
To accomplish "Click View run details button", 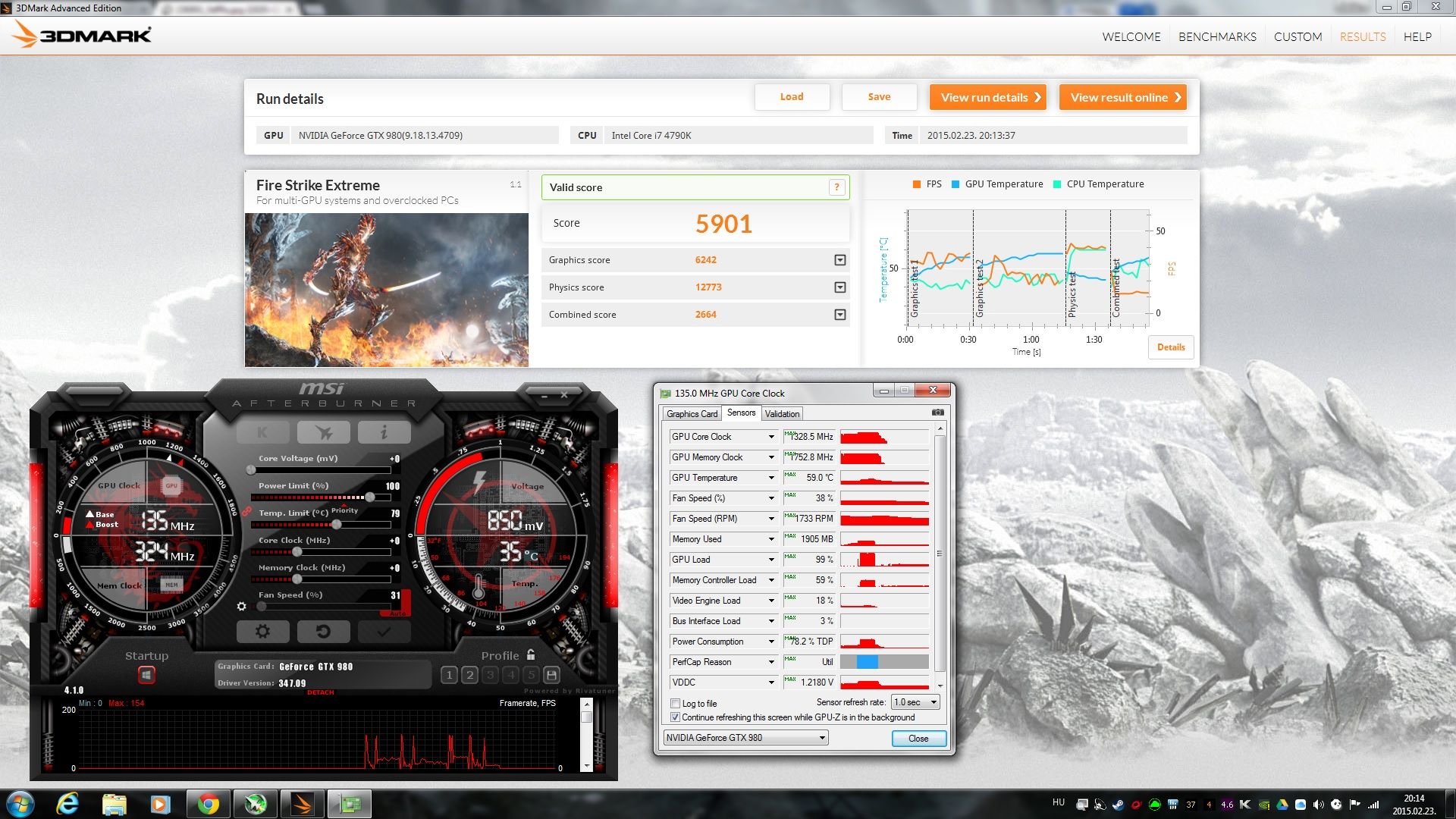I will (988, 97).
